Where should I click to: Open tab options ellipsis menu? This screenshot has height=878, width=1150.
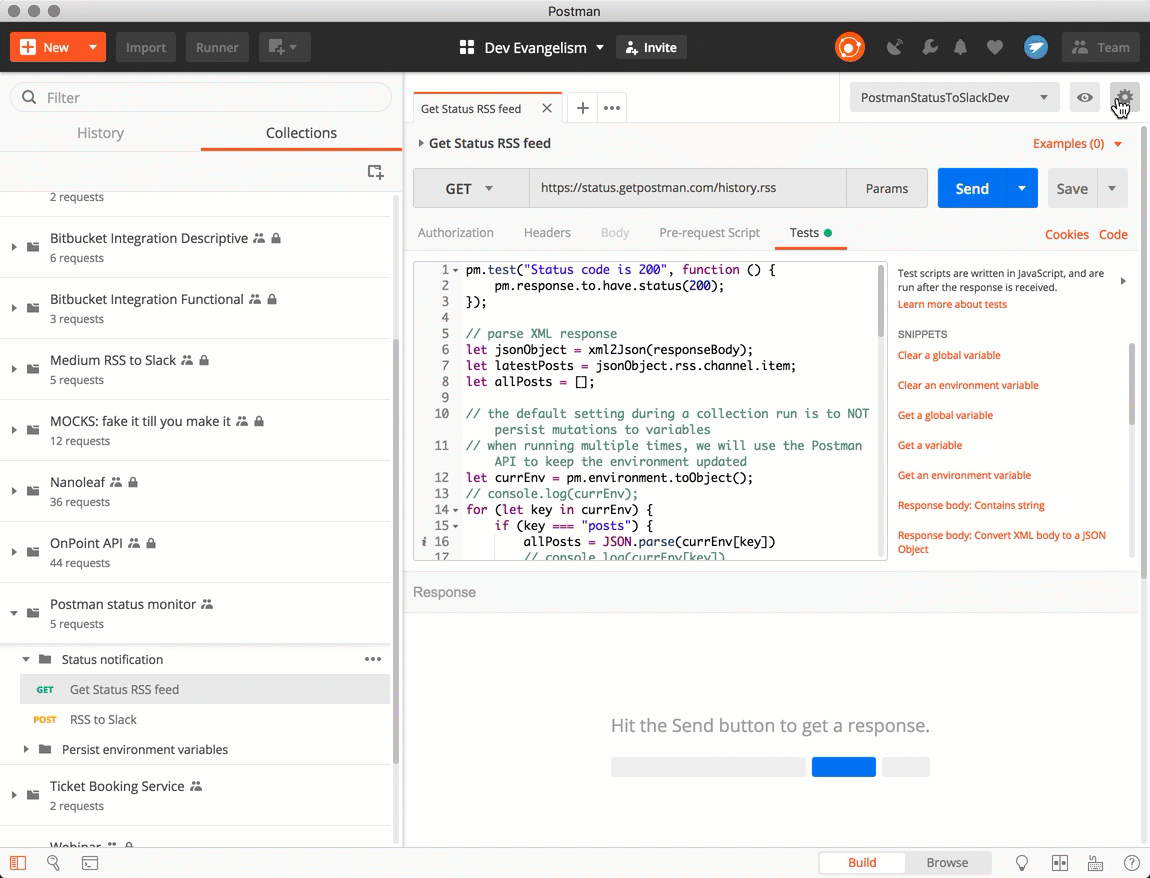[x=612, y=109]
